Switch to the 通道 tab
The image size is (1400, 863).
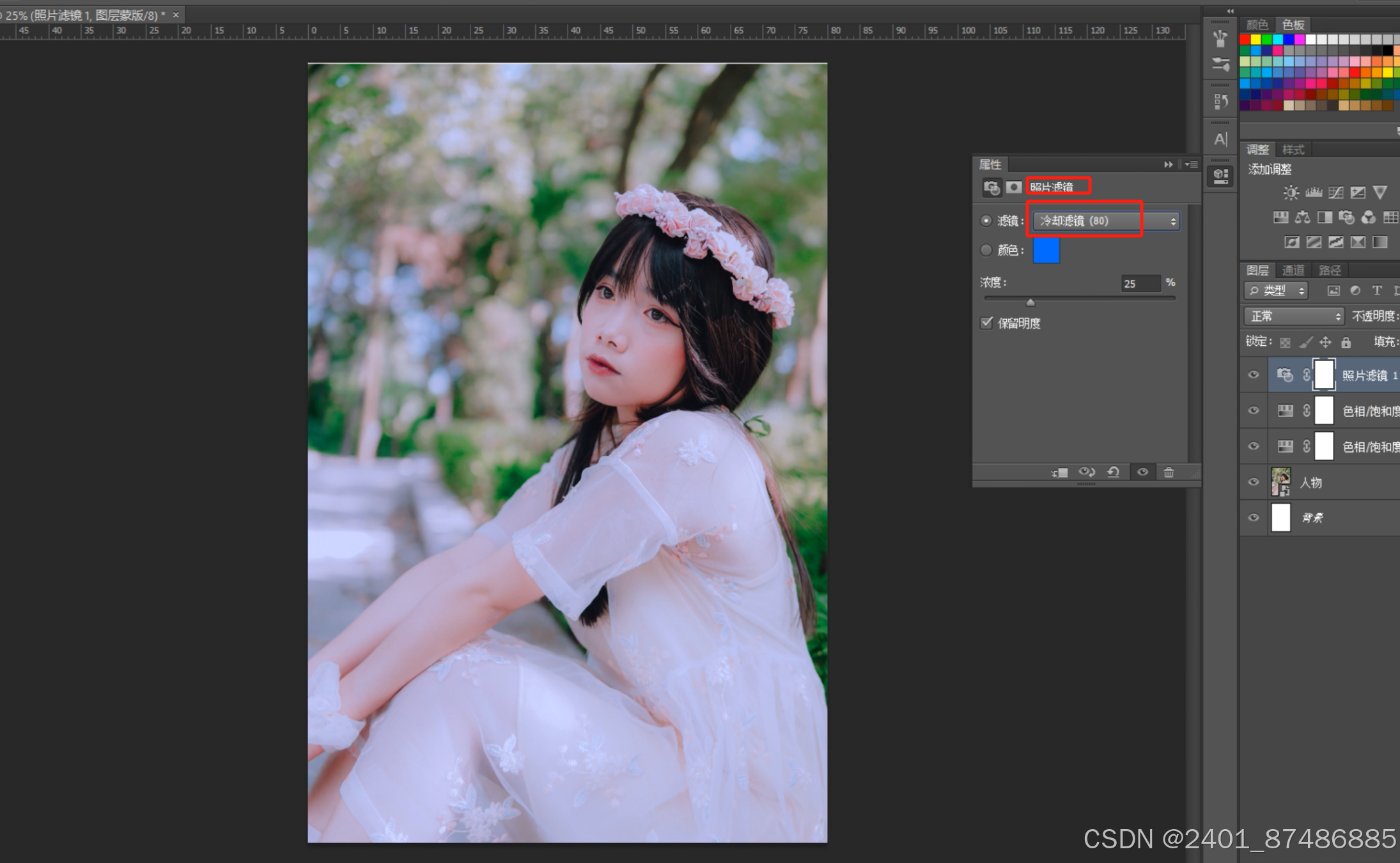1293,270
